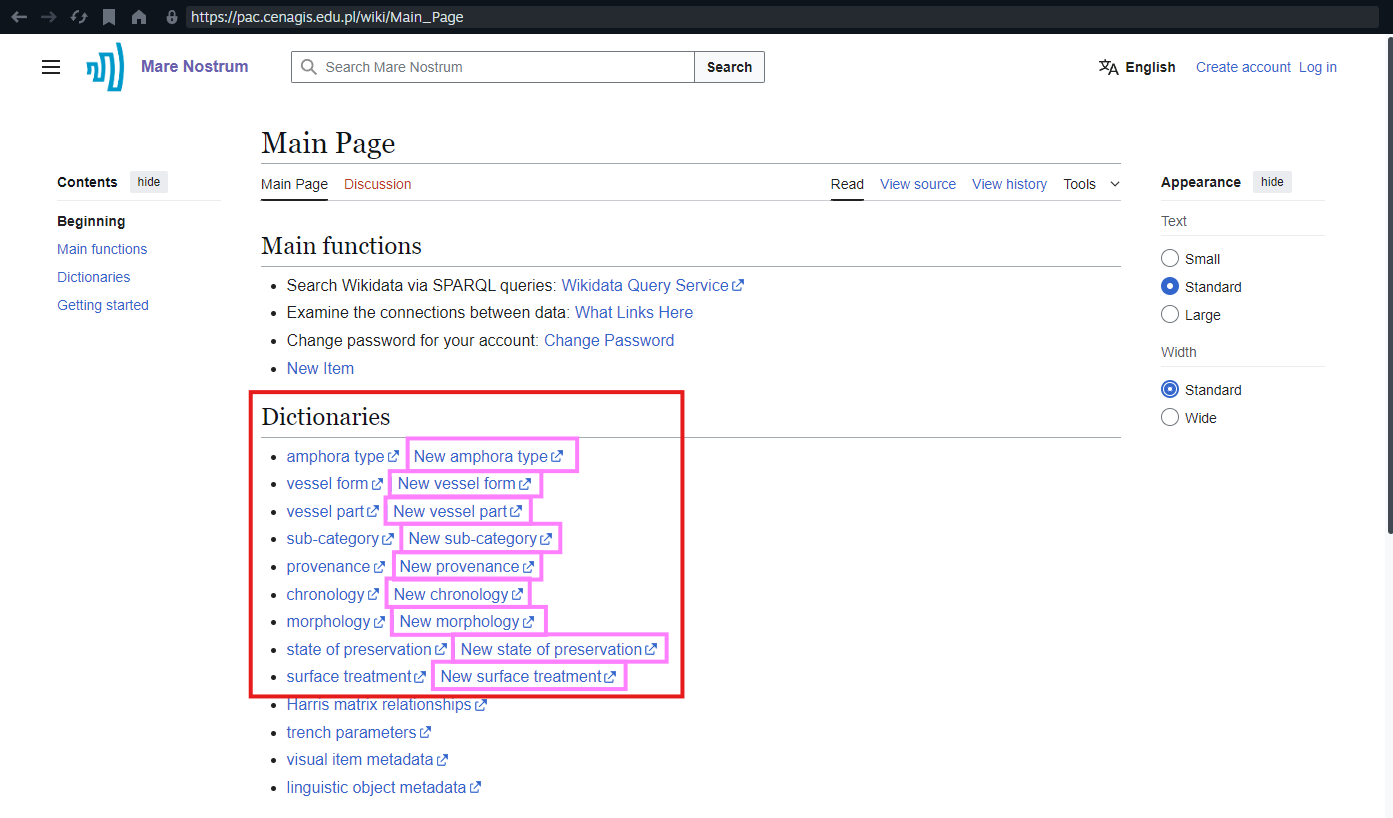
Task: Open the sub-category dictionary
Action: (x=340, y=538)
